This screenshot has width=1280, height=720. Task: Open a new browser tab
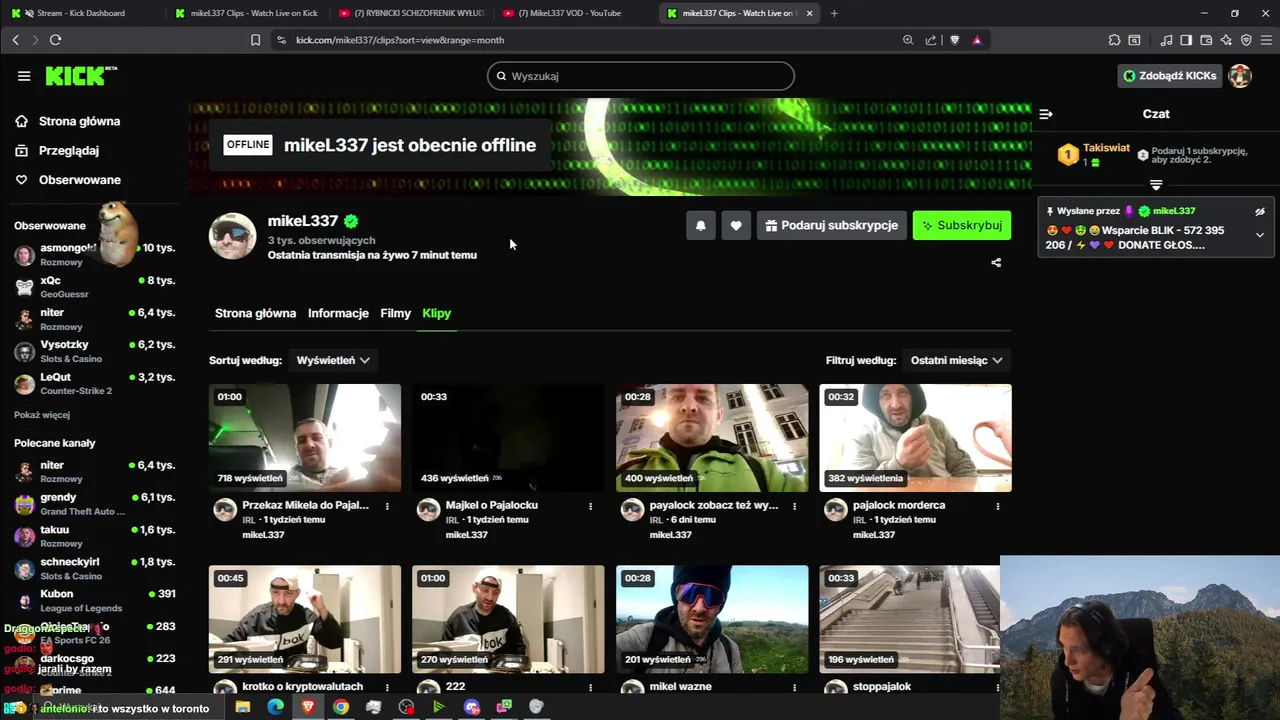click(x=834, y=13)
